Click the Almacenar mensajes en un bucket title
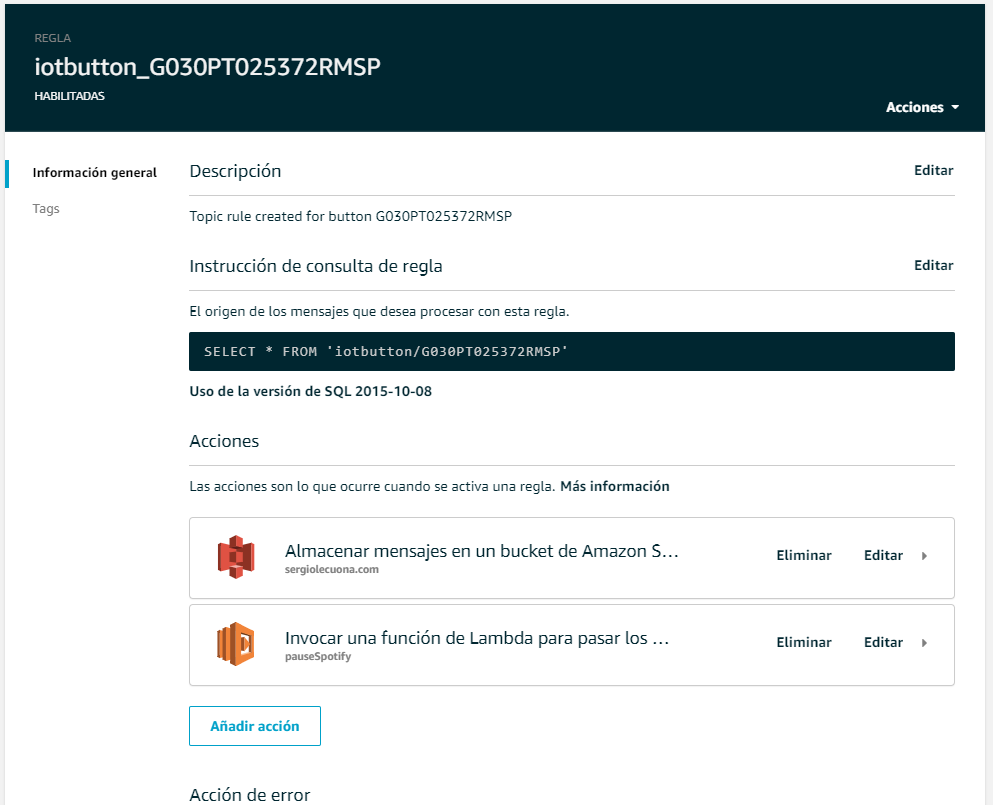 481,551
